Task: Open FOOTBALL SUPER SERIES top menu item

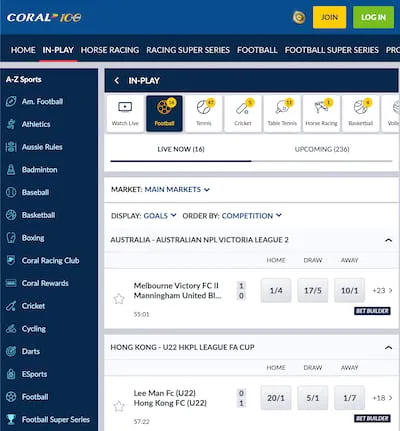Action: 332,50
